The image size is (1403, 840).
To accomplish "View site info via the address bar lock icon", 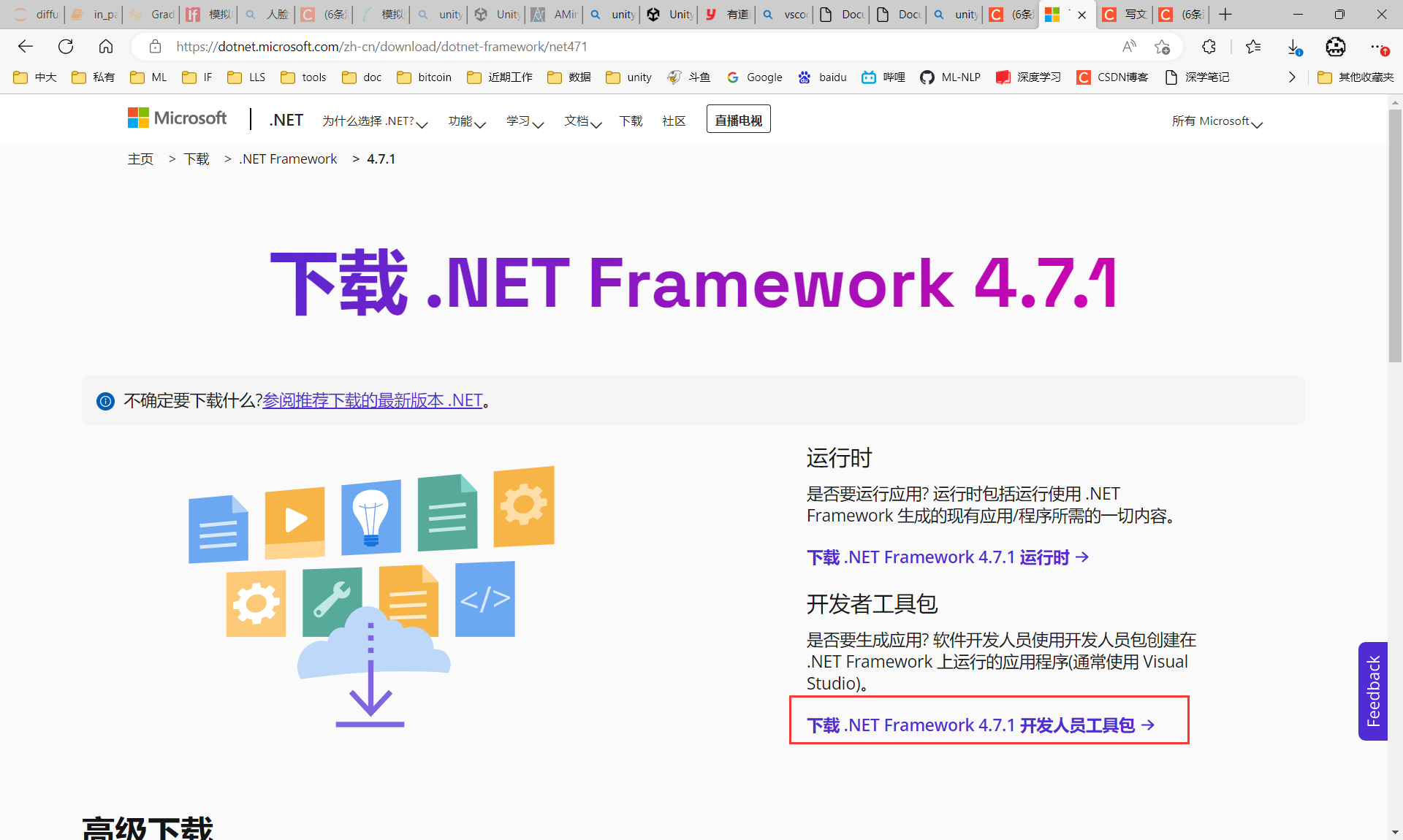I will point(155,47).
